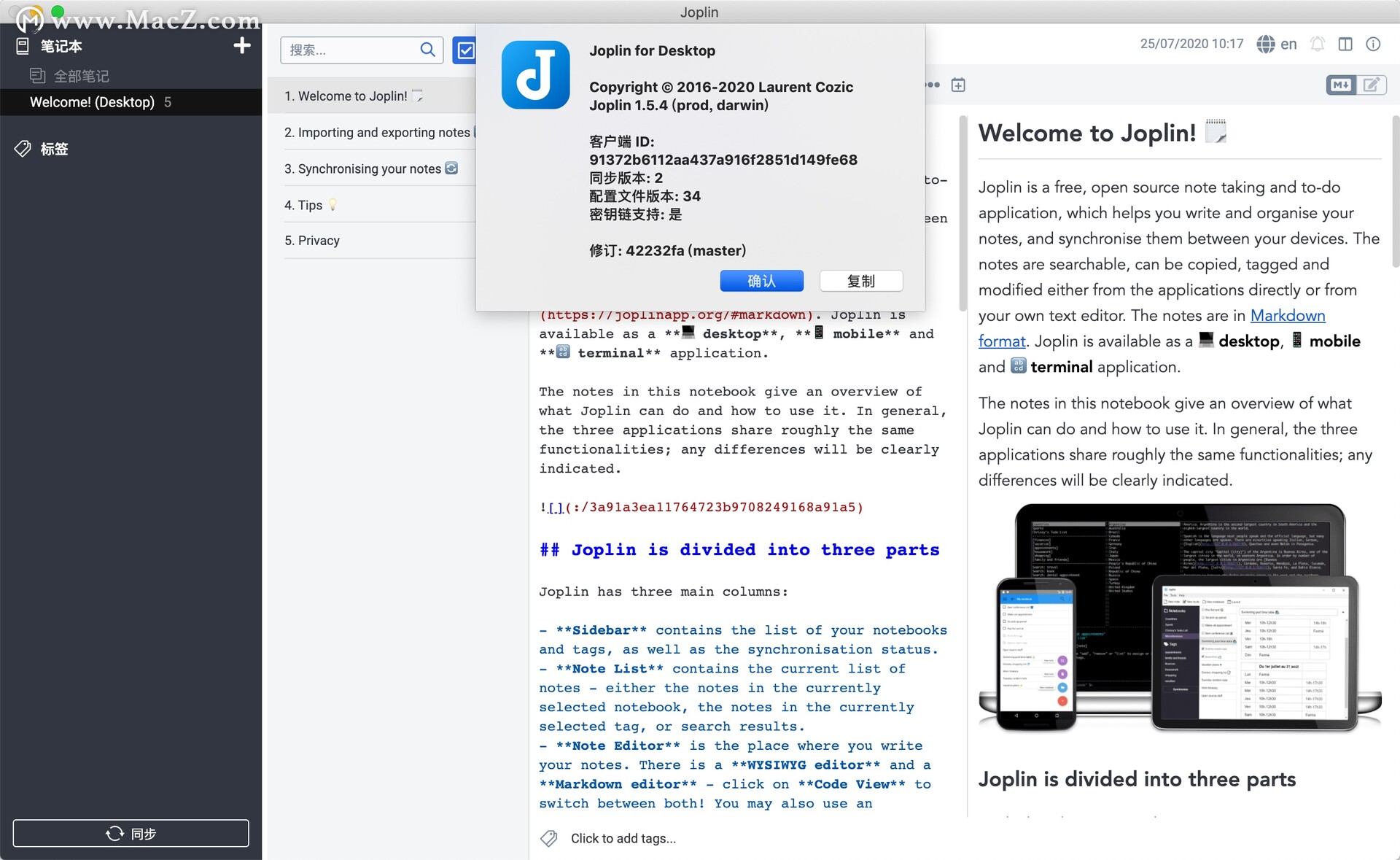Click 'Click to add tags...' field

click(x=623, y=839)
